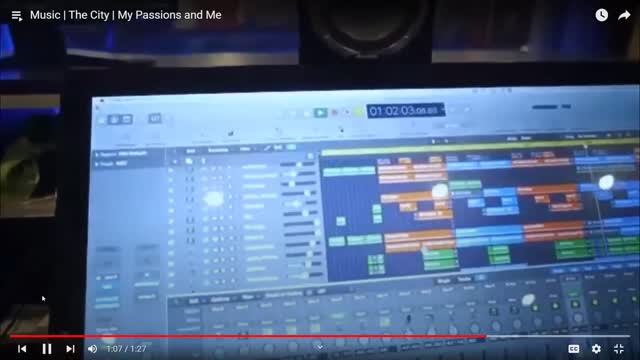640x360 pixels.
Task: Open the player settings gear
Action: [596, 349]
